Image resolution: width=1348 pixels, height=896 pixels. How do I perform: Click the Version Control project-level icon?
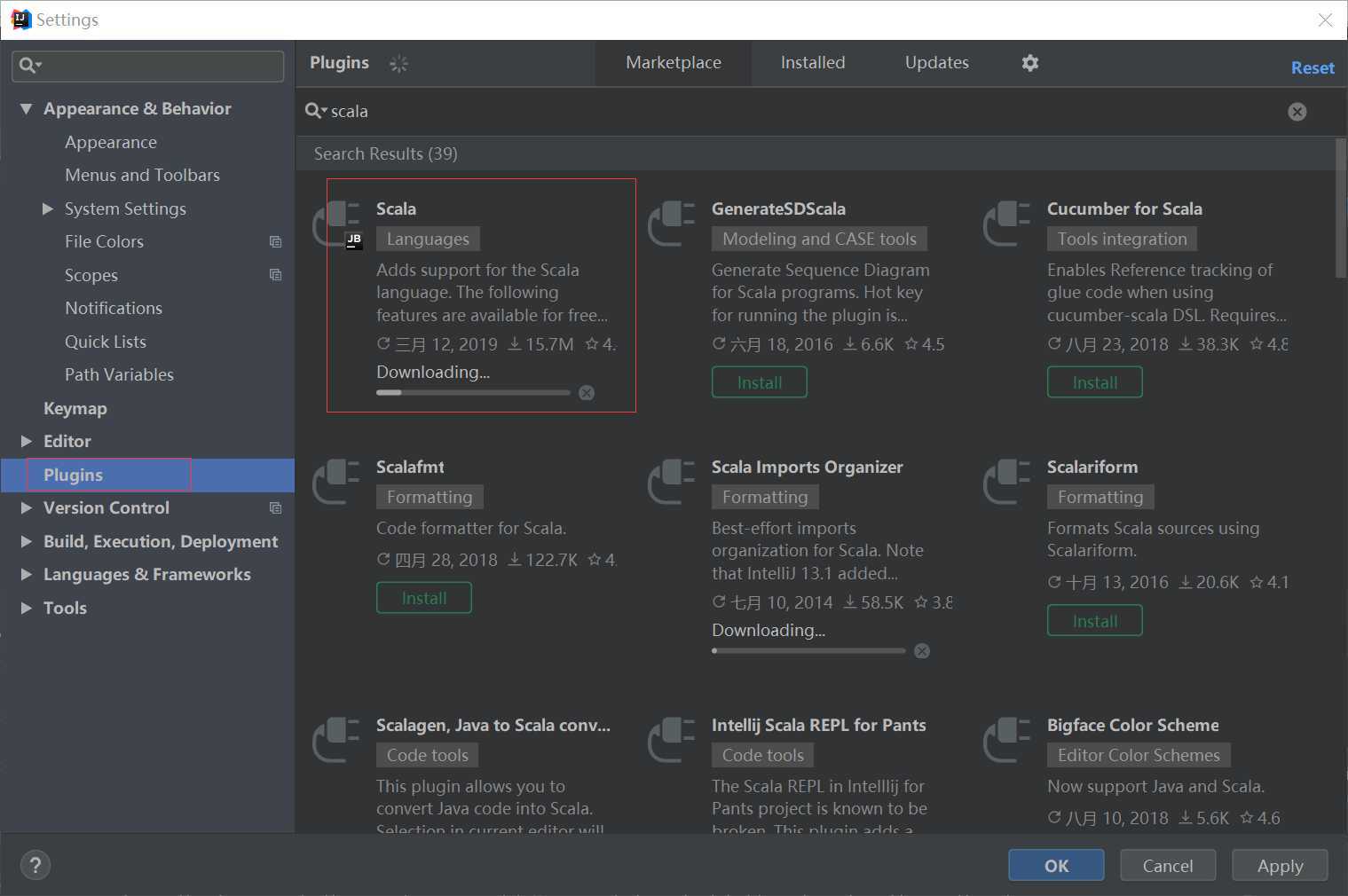275,507
